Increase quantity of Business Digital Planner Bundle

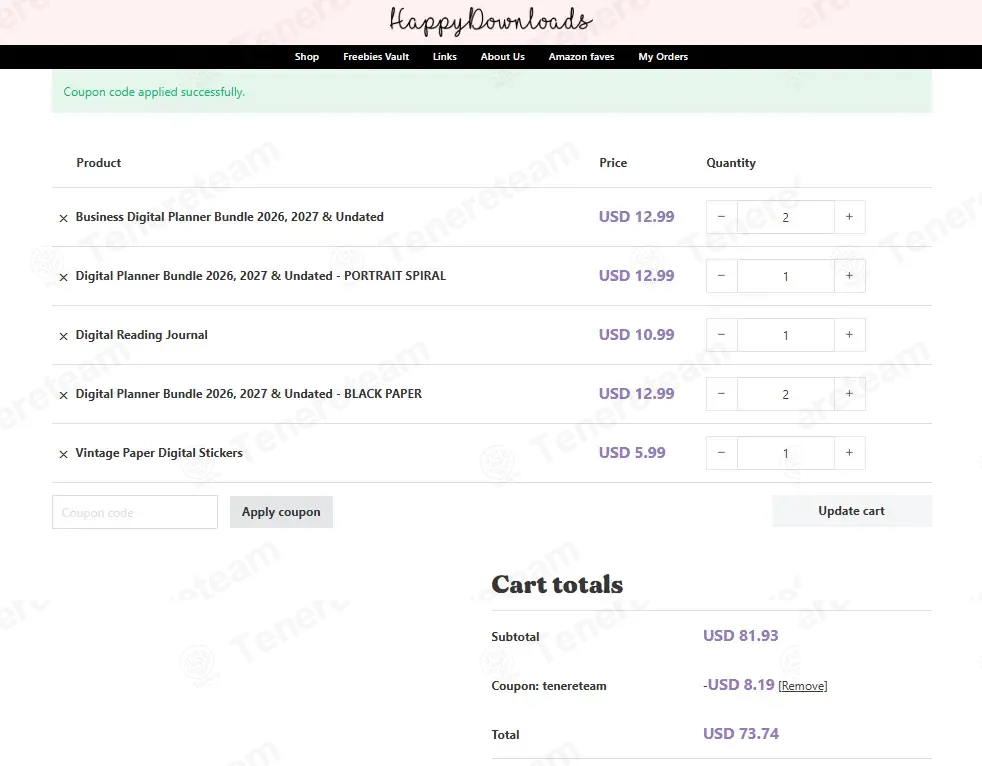click(x=849, y=217)
